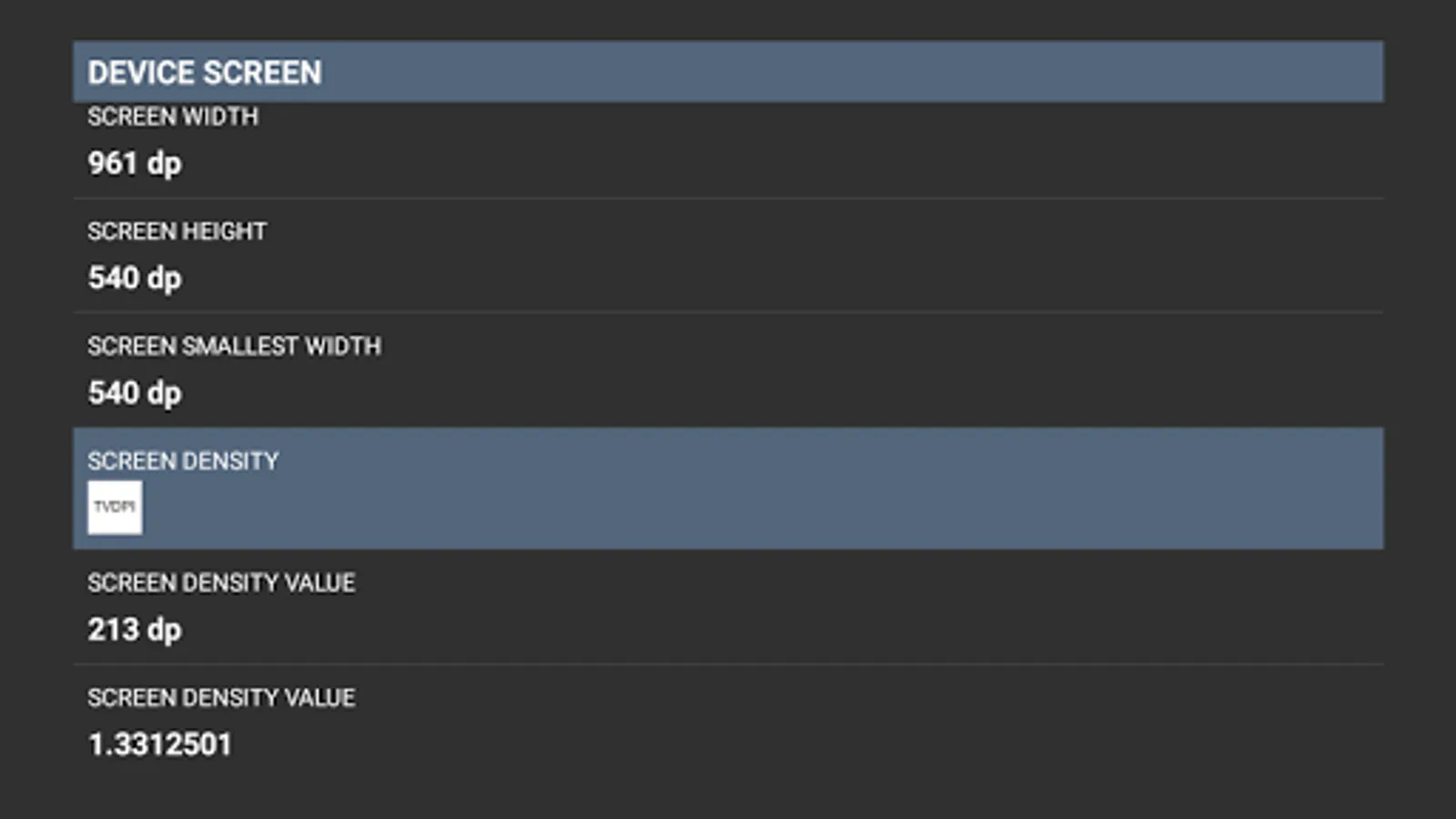Focus the entire Screen Smallest Width row
1456x819 pixels.
(728, 370)
